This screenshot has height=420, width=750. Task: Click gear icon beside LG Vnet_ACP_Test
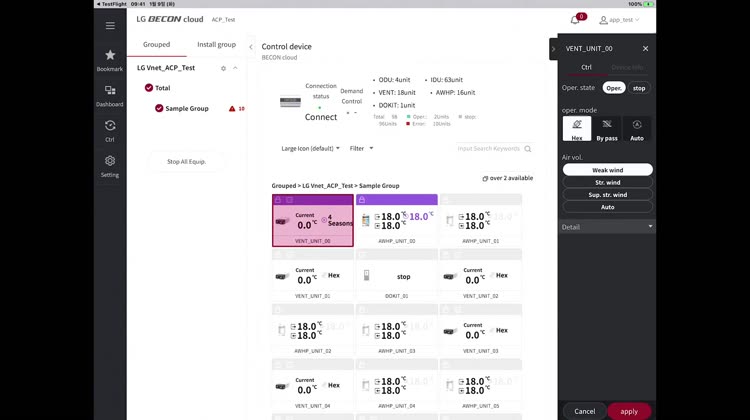click(223, 68)
